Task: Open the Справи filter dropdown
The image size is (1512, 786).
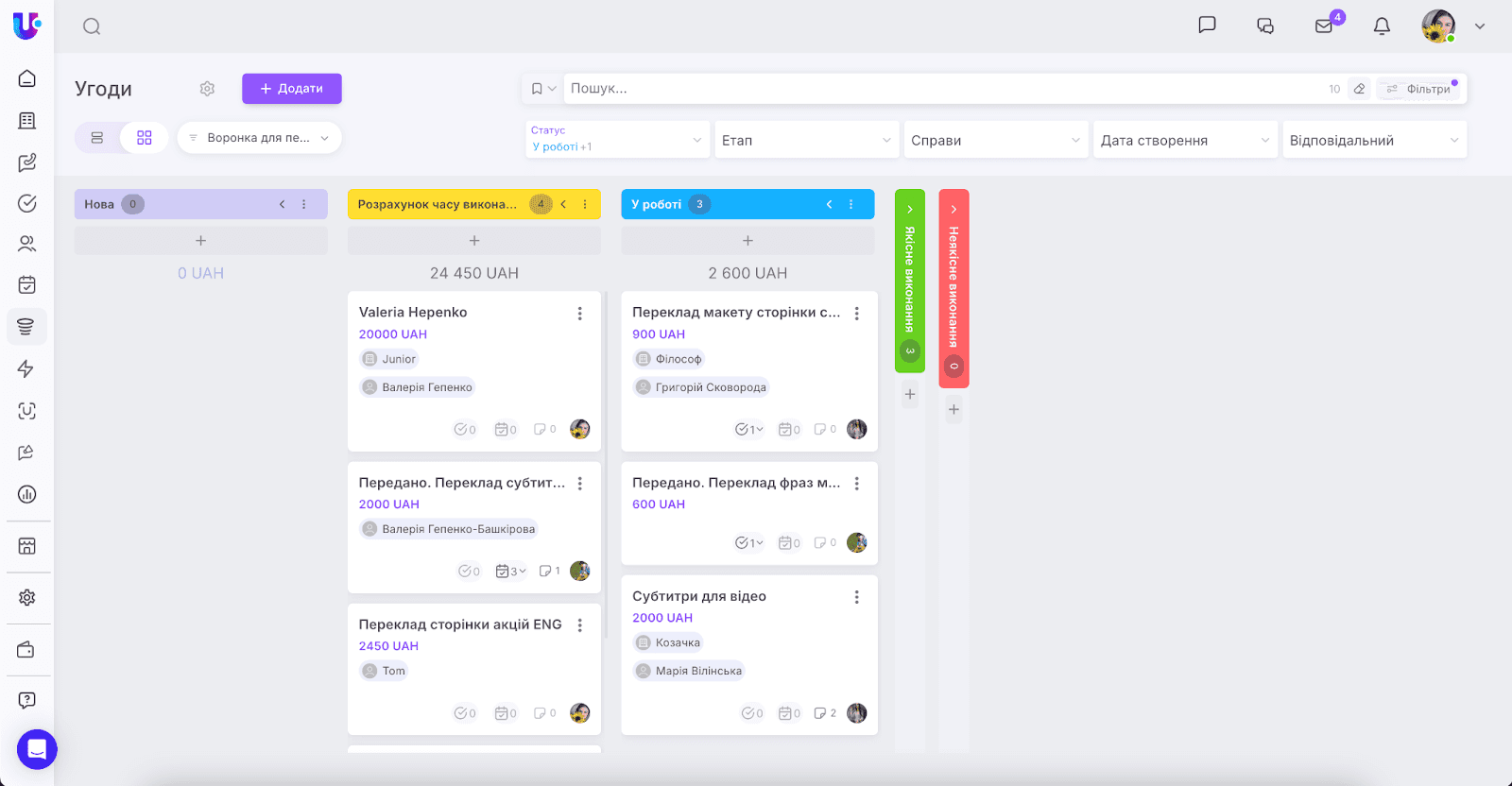Action: [x=995, y=140]
